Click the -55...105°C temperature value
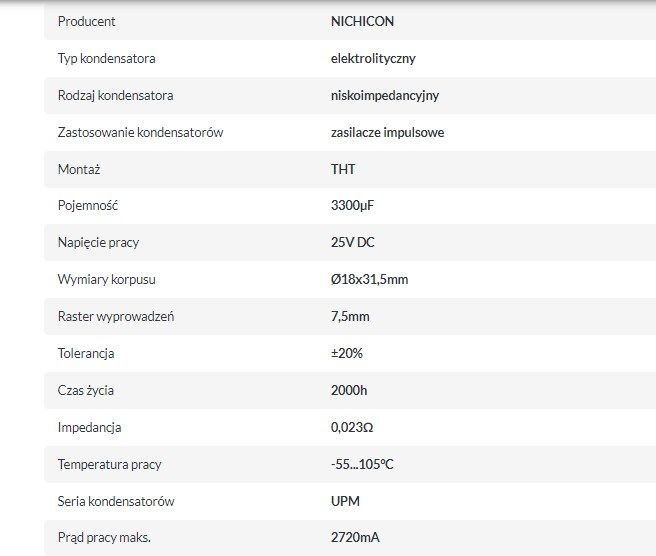This screenshot has width=656, height=556. 362,464
